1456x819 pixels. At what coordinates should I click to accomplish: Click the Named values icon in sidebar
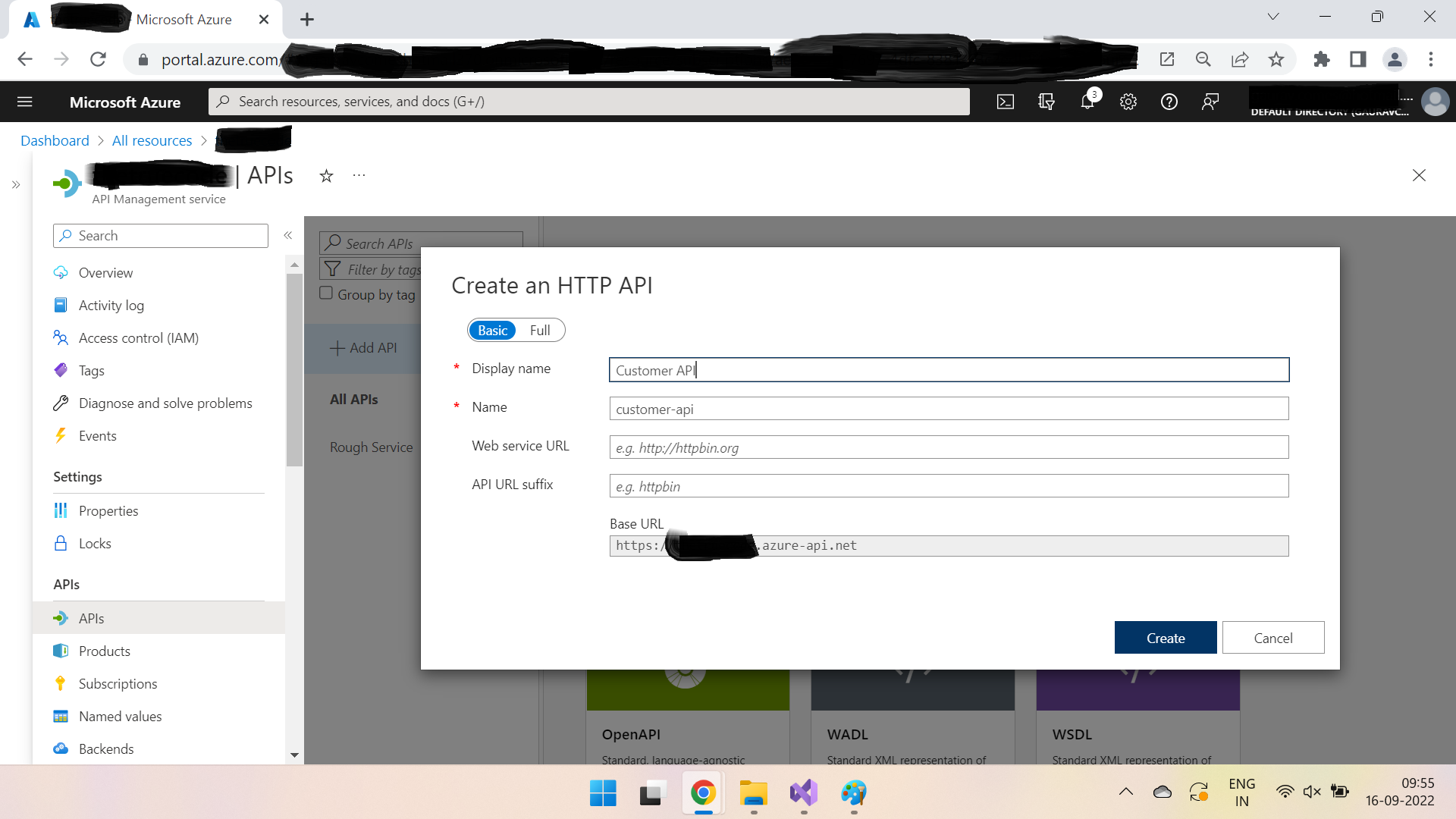coord(62,715)
